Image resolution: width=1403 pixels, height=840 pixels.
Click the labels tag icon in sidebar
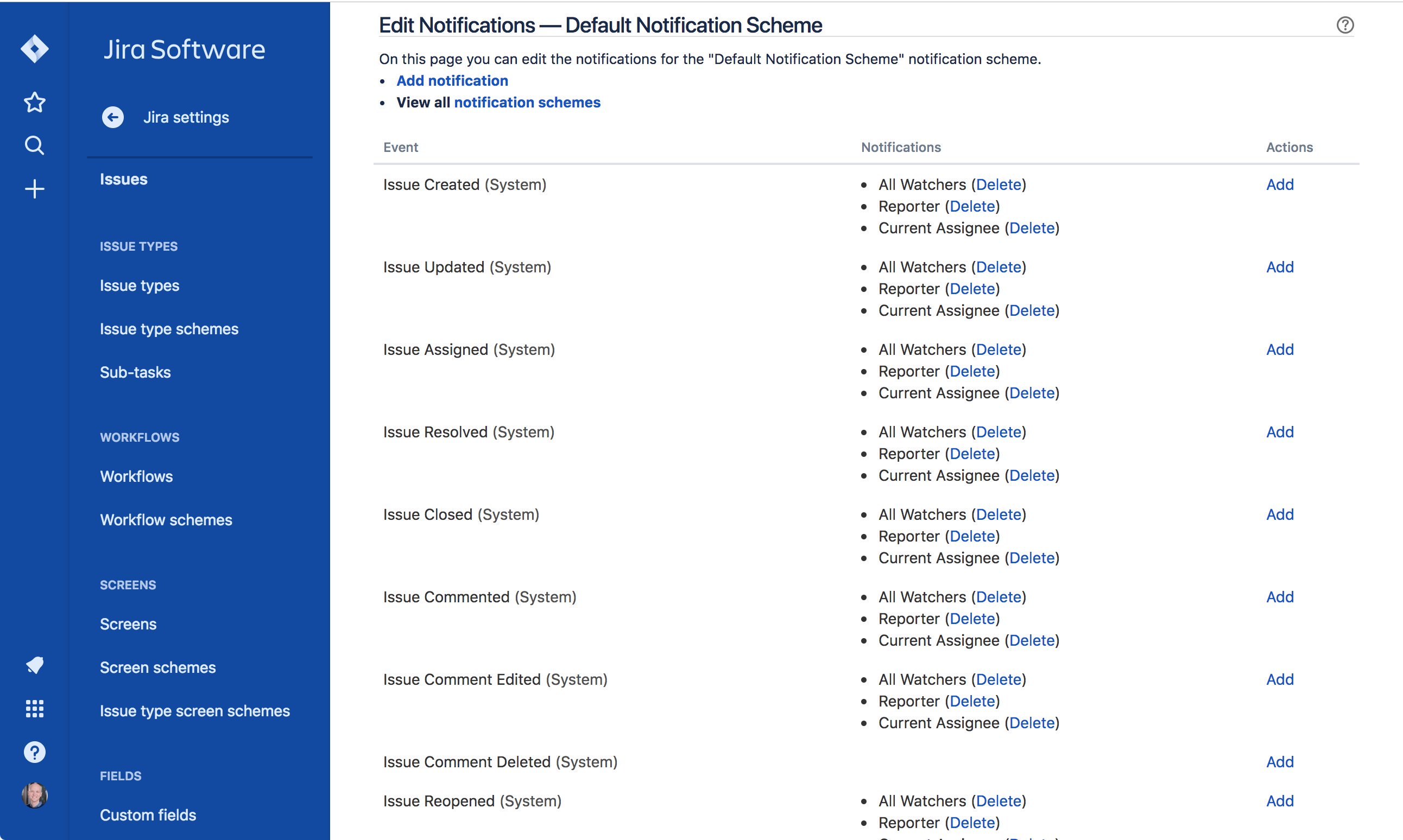tap(34, 666)
